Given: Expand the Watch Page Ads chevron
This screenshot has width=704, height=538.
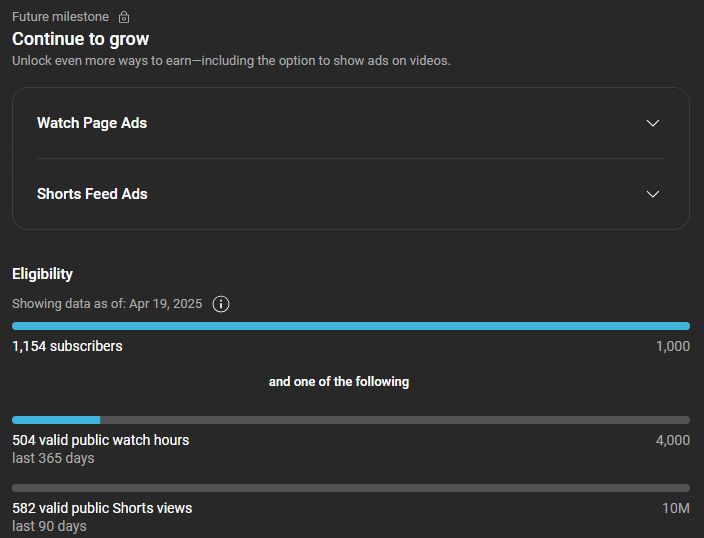Looking at the screenshot, I should click(653, 123).
